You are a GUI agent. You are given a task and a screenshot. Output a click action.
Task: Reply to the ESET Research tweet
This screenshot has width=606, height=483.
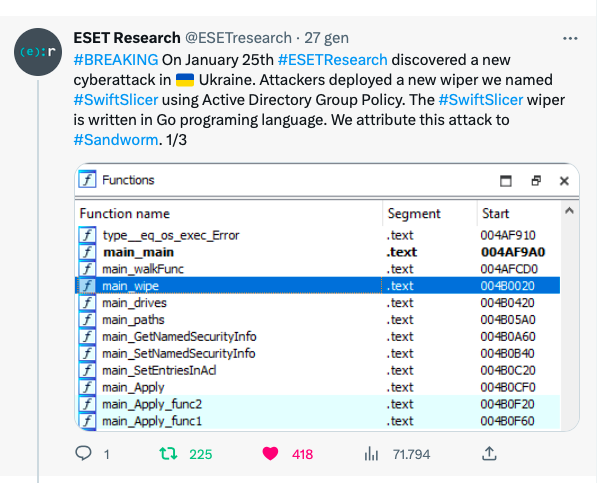click(84, 454)
